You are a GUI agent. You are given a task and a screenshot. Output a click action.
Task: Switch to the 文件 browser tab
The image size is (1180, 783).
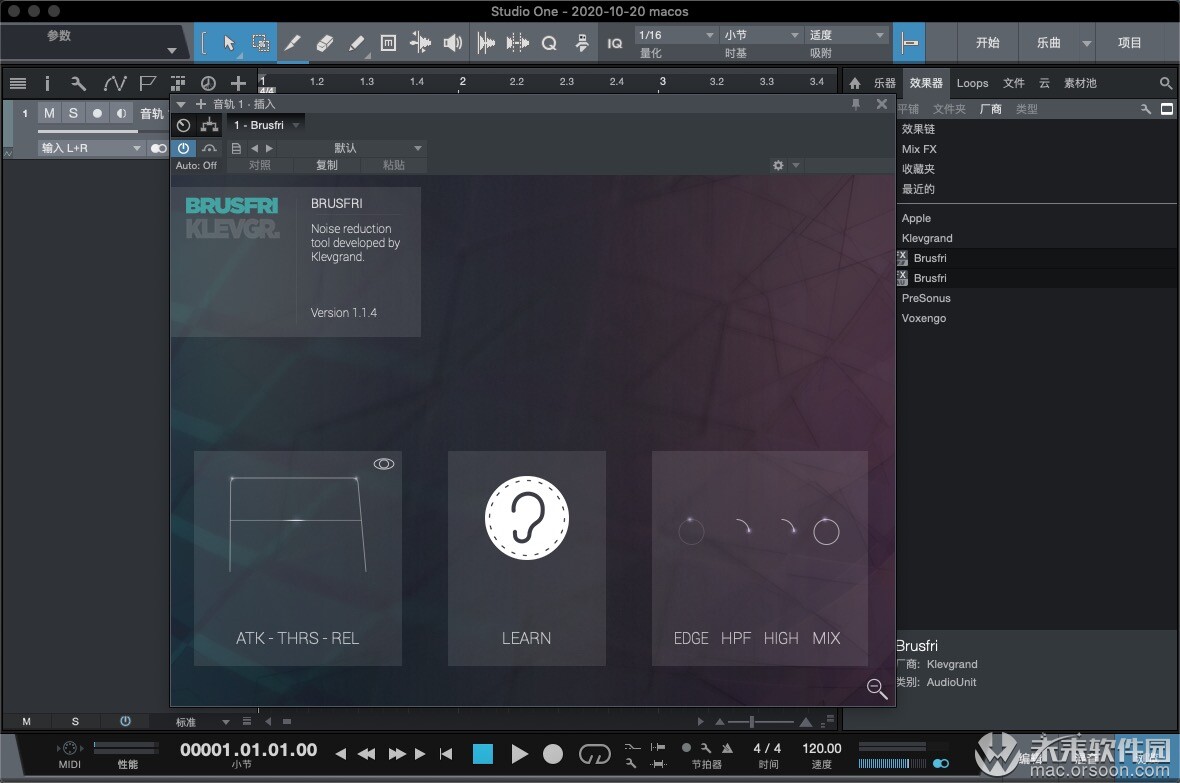(x=1014, y=84)
